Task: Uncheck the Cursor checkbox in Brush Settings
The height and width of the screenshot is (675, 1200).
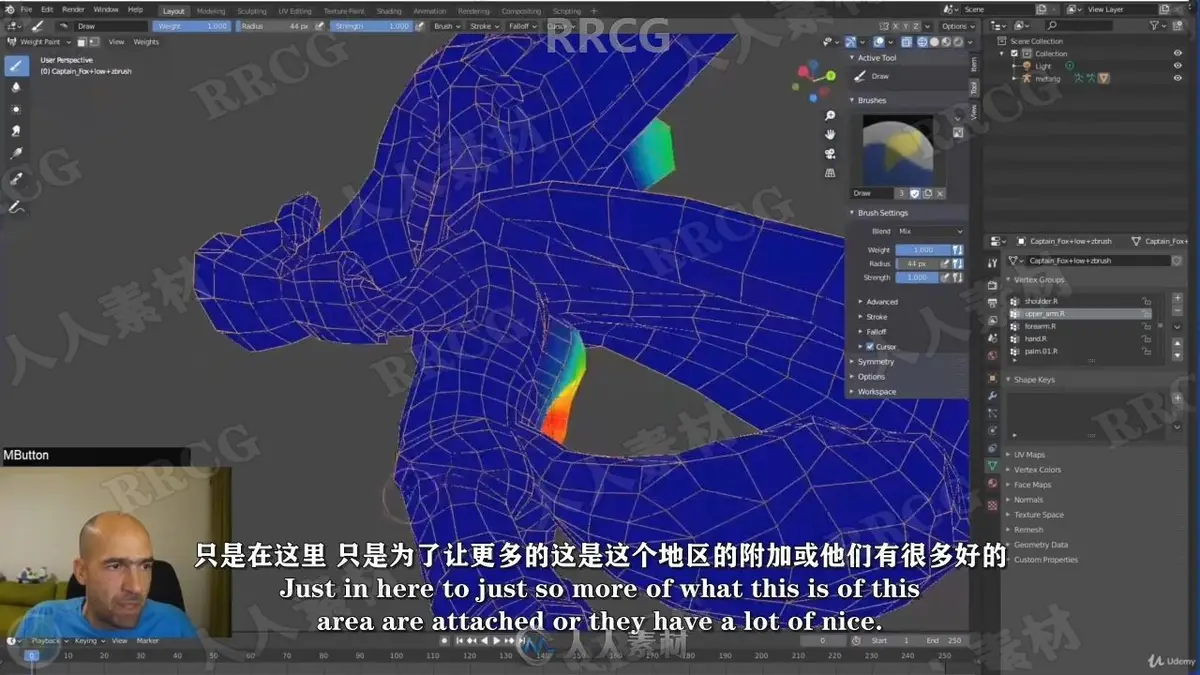Action: click(x=870, y=347)
